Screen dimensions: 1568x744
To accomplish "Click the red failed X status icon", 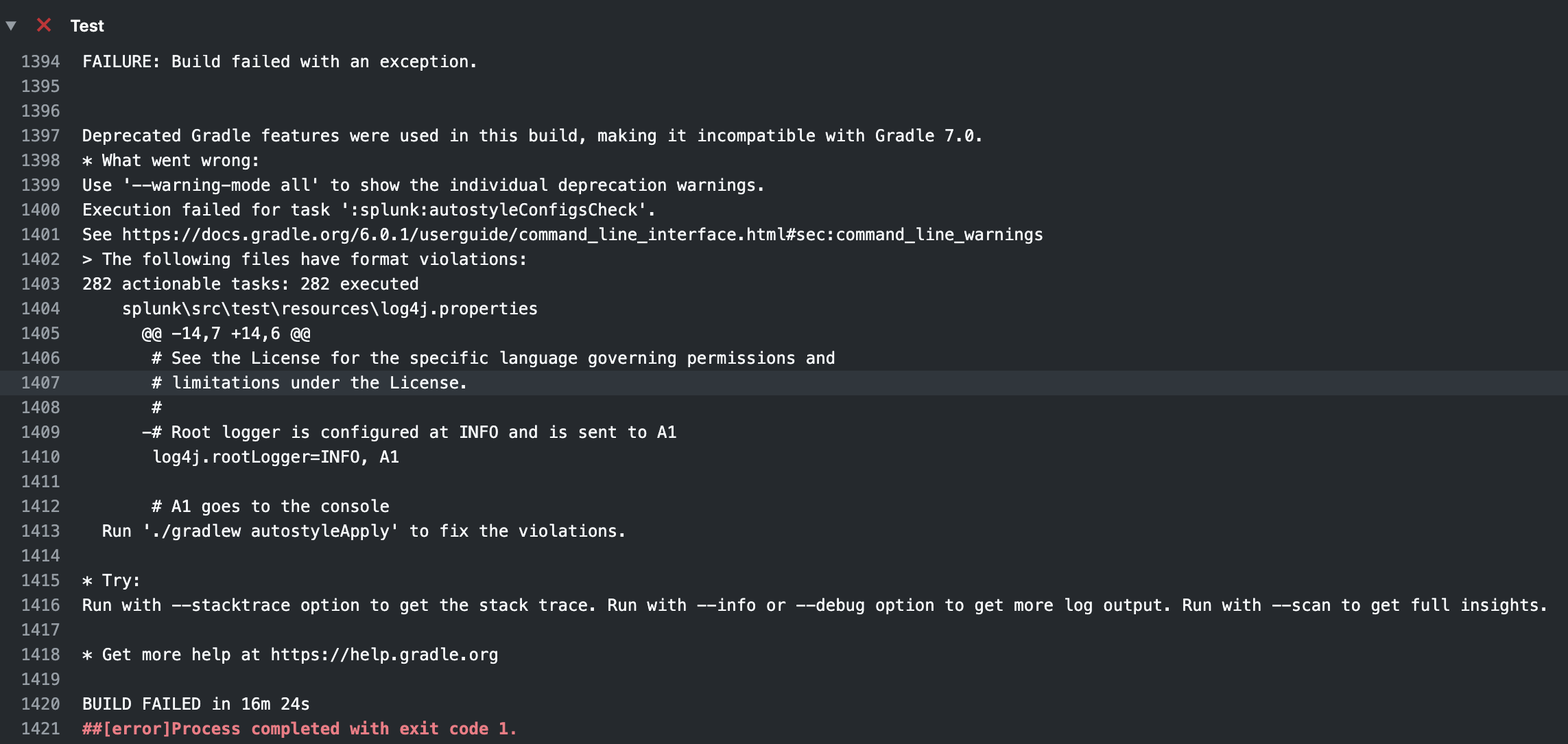I will pyautogui.click(x=44, y=25).
